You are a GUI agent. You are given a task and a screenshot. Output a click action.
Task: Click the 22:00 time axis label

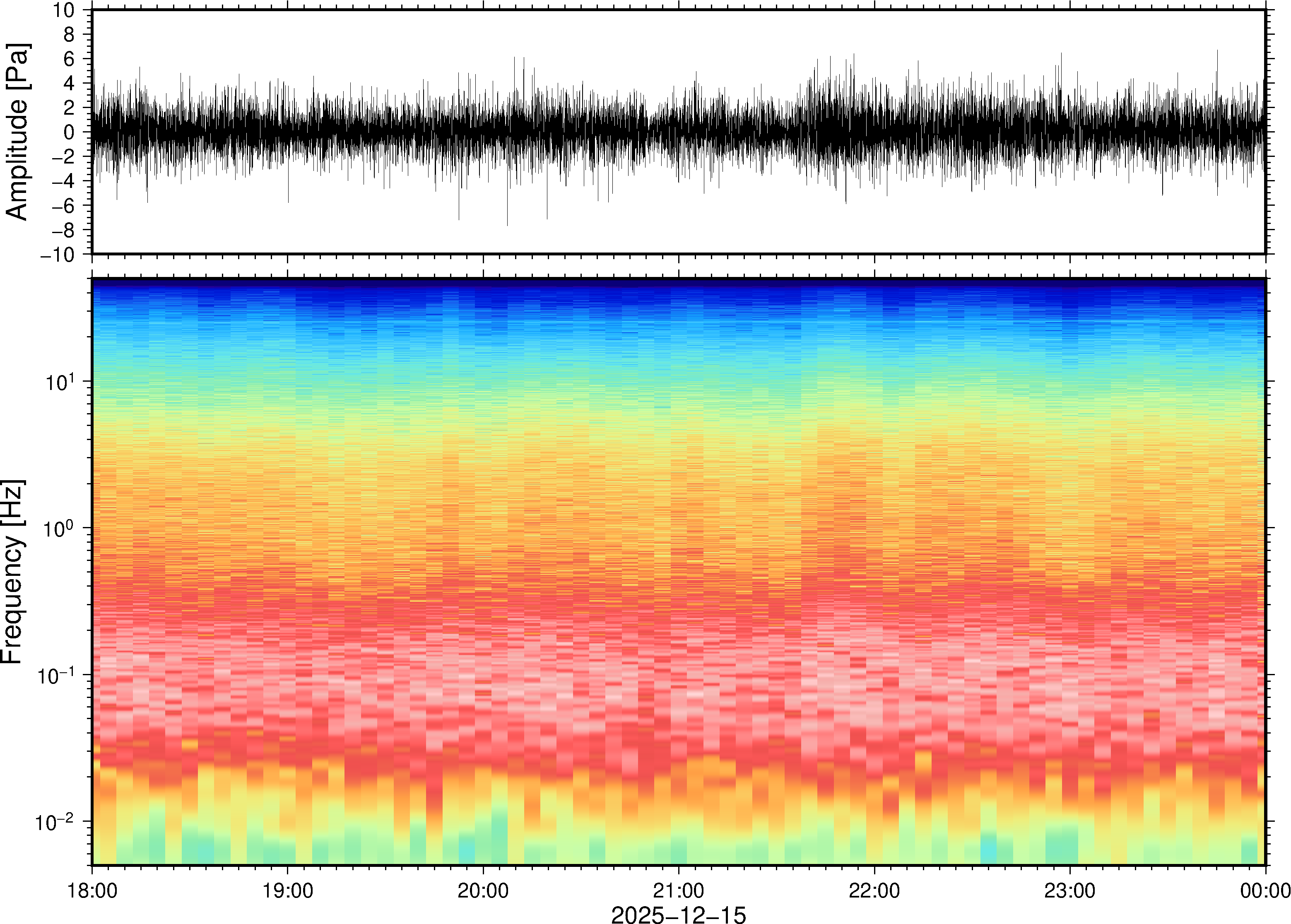click(874, 890)
